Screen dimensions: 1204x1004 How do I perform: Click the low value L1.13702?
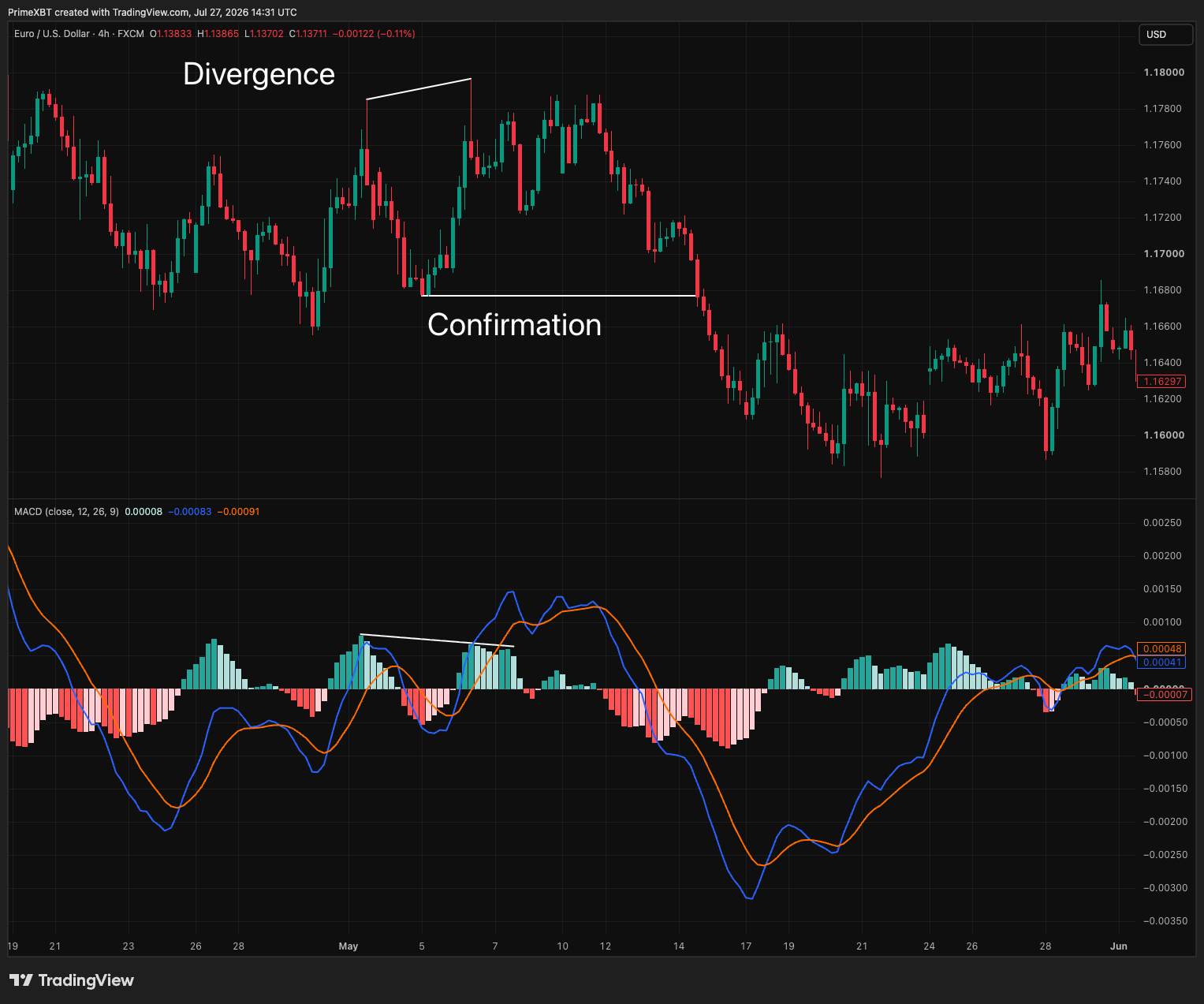(x=263, y=34)
